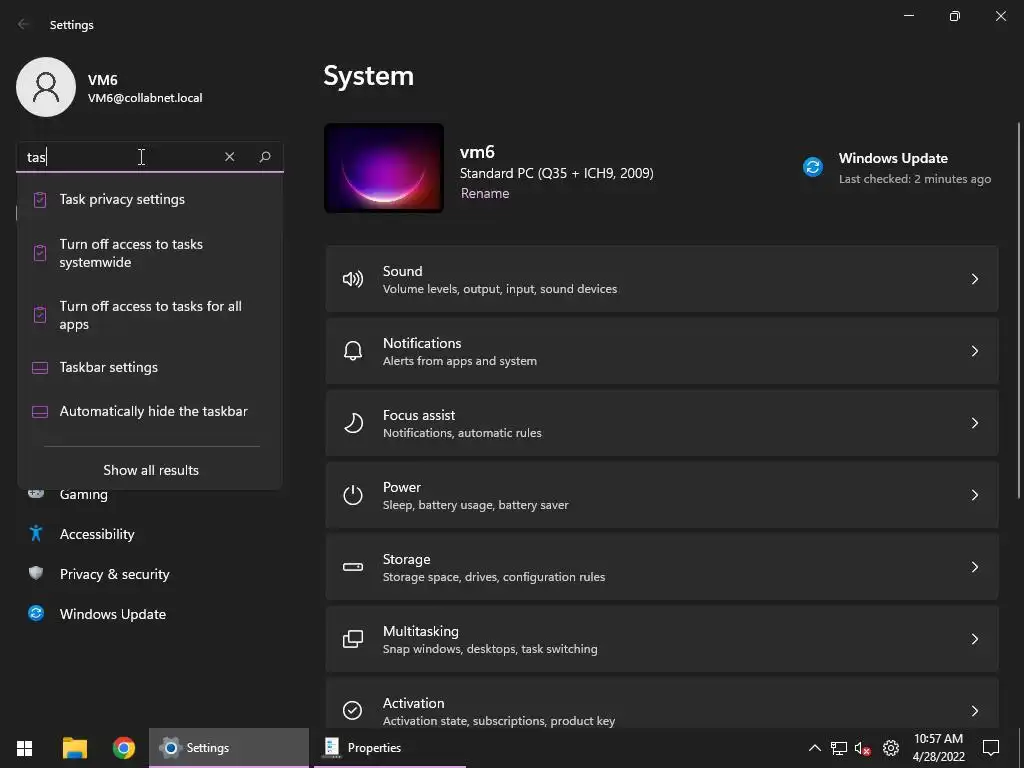
Task: Expand the Power chevron arrow
Action: [x=974, y=495]
